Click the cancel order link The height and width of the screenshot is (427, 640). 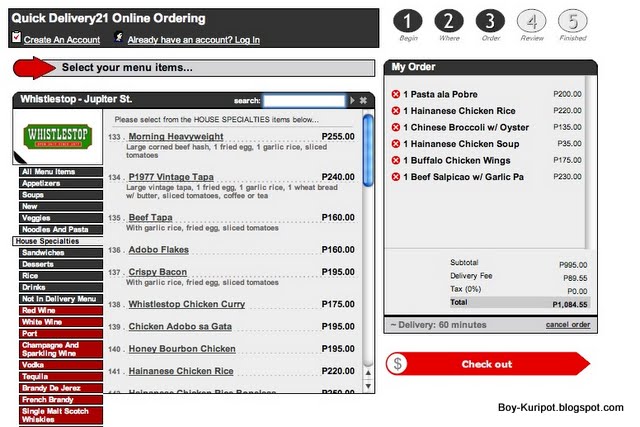568,325
